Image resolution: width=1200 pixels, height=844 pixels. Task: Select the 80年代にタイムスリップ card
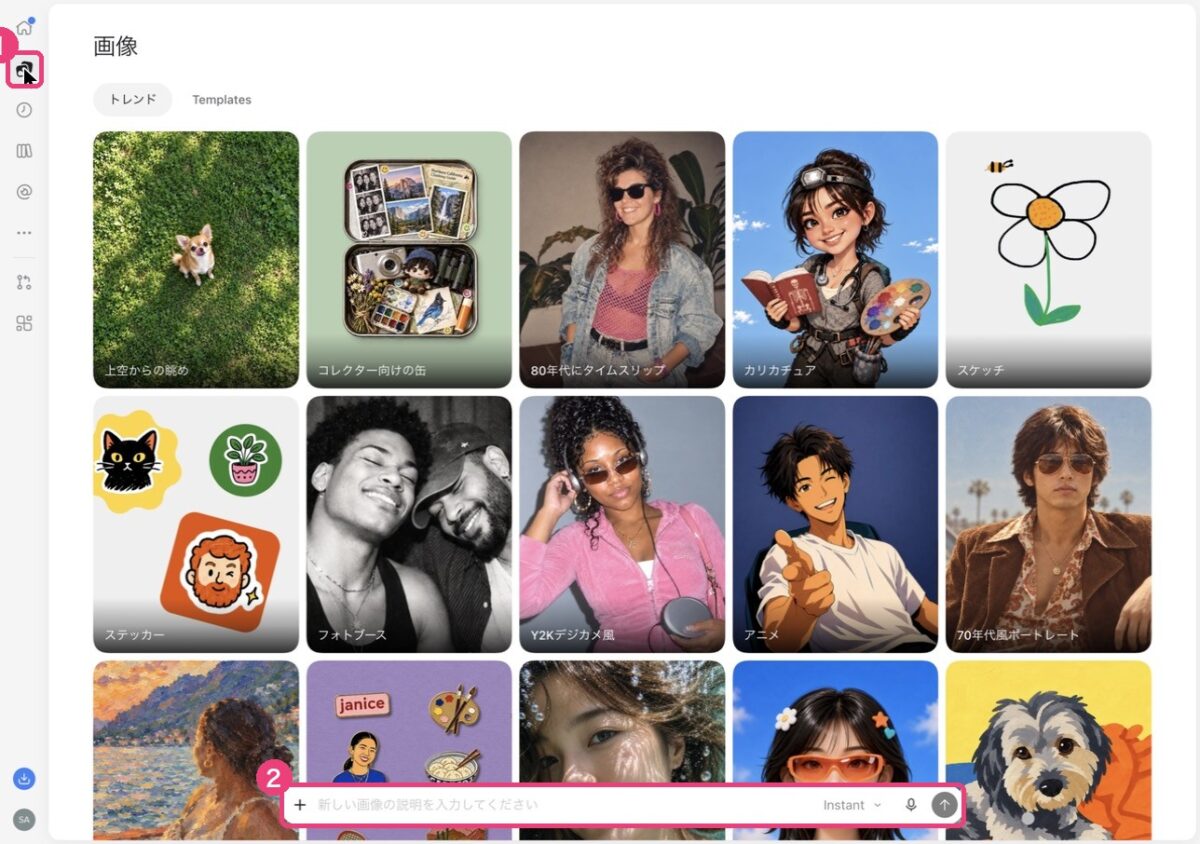[622, 260]
